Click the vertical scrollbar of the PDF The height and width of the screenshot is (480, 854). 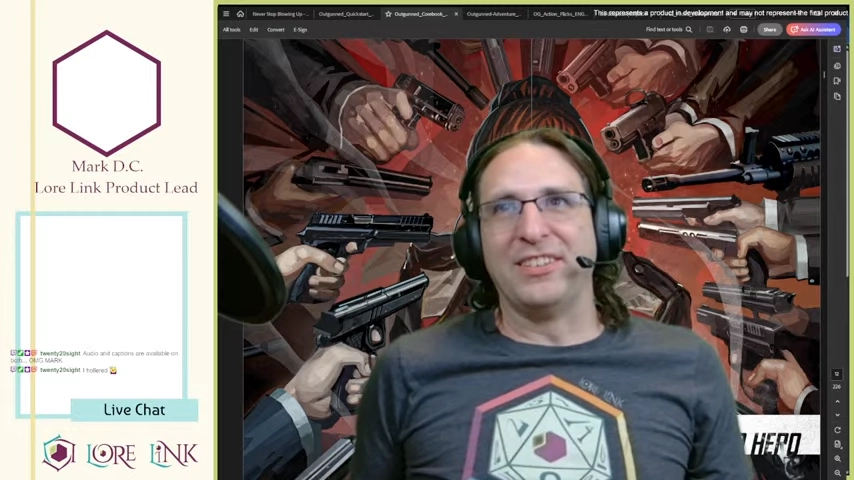(824, 74)
